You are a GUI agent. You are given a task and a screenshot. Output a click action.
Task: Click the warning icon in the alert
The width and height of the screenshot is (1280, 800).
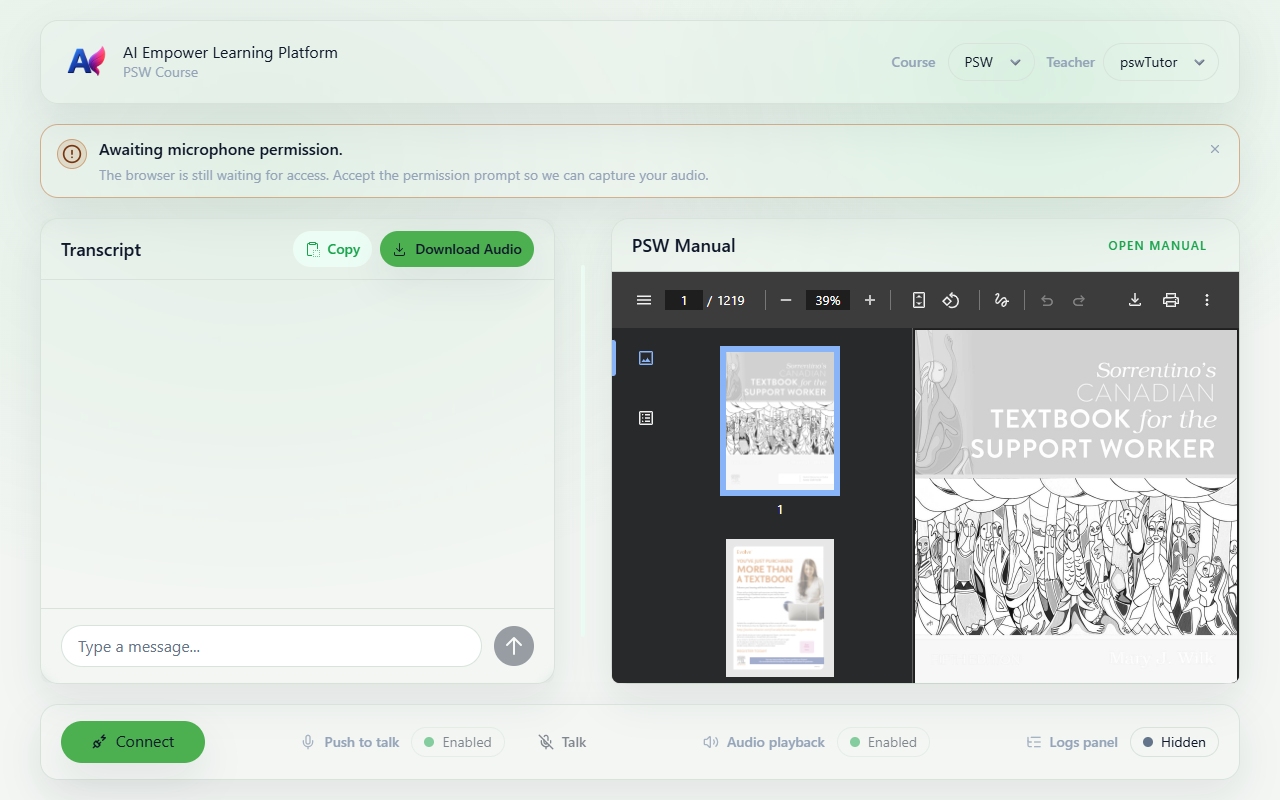[72, 153]
